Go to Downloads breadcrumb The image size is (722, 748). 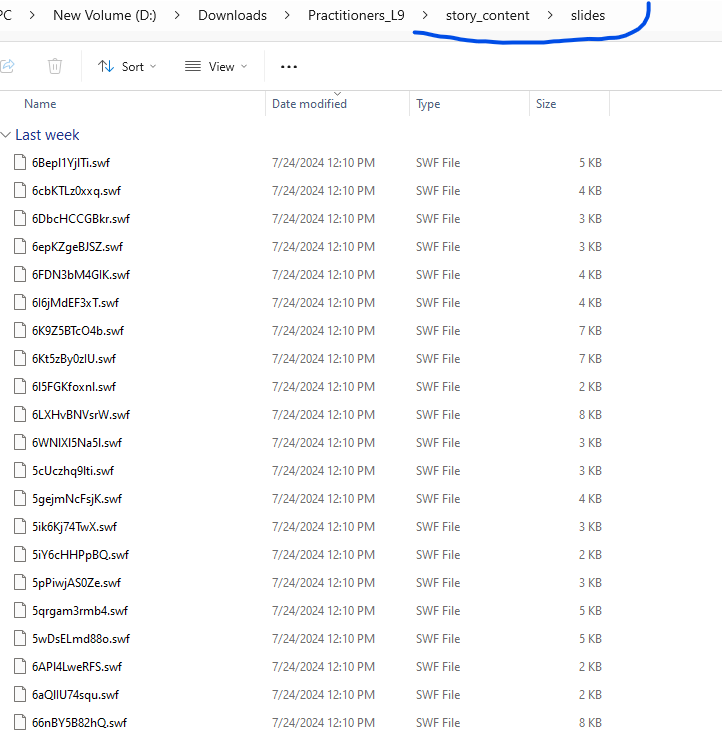pyautogui.click(x=232, y=15)
